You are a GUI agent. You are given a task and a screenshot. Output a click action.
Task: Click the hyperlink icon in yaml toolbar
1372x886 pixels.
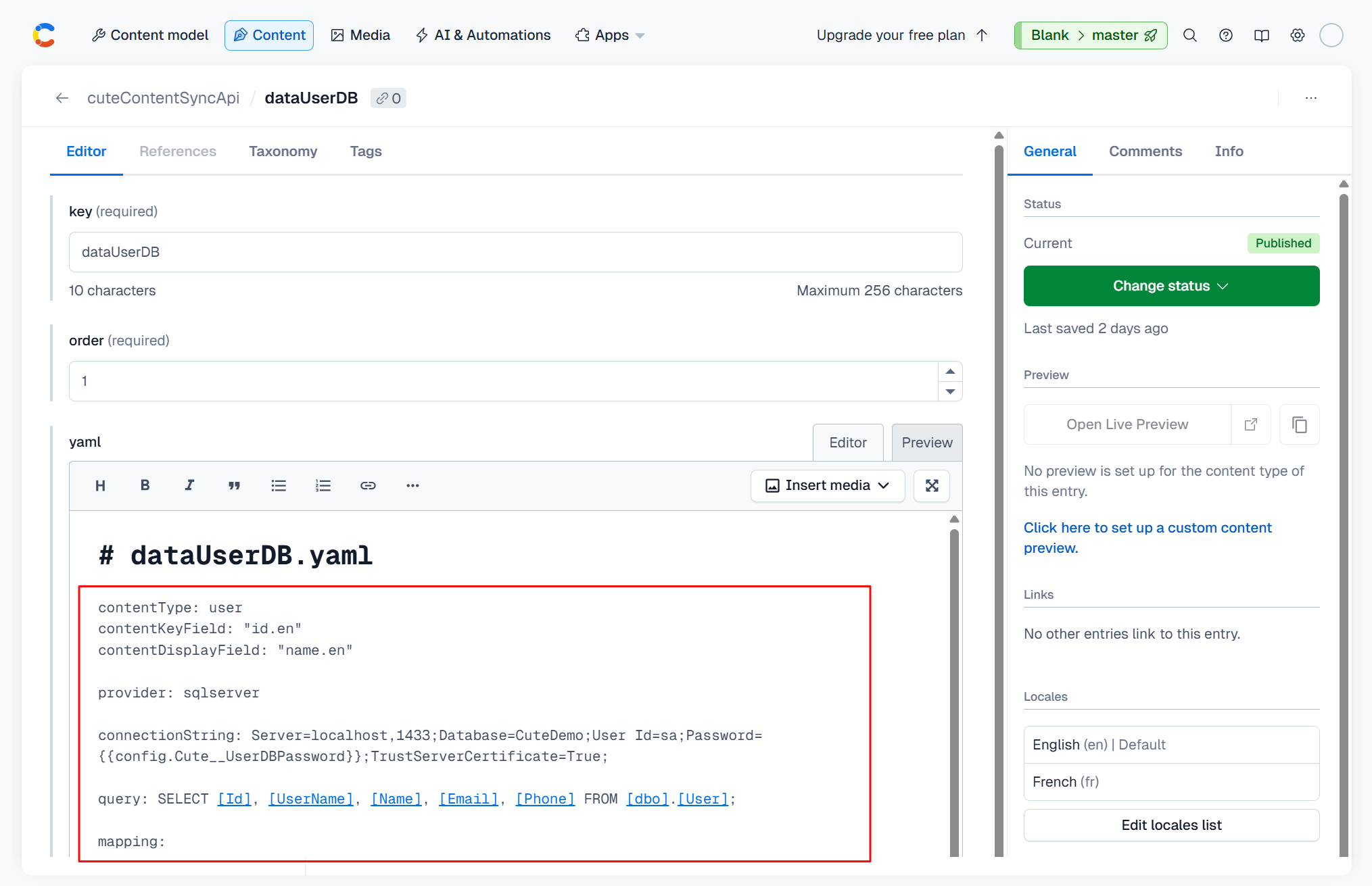pos(368,485)
